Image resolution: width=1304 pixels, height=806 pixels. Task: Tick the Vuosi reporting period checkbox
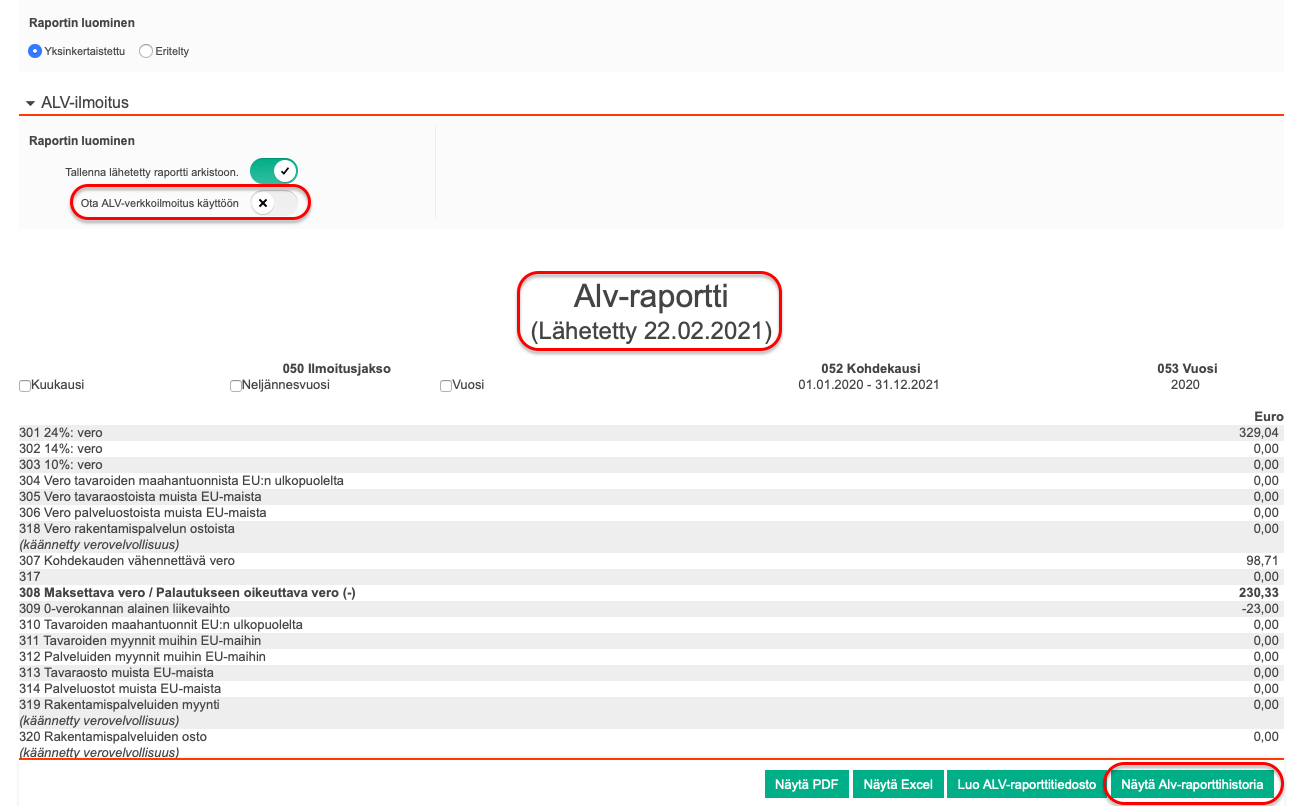click(446, 385)
